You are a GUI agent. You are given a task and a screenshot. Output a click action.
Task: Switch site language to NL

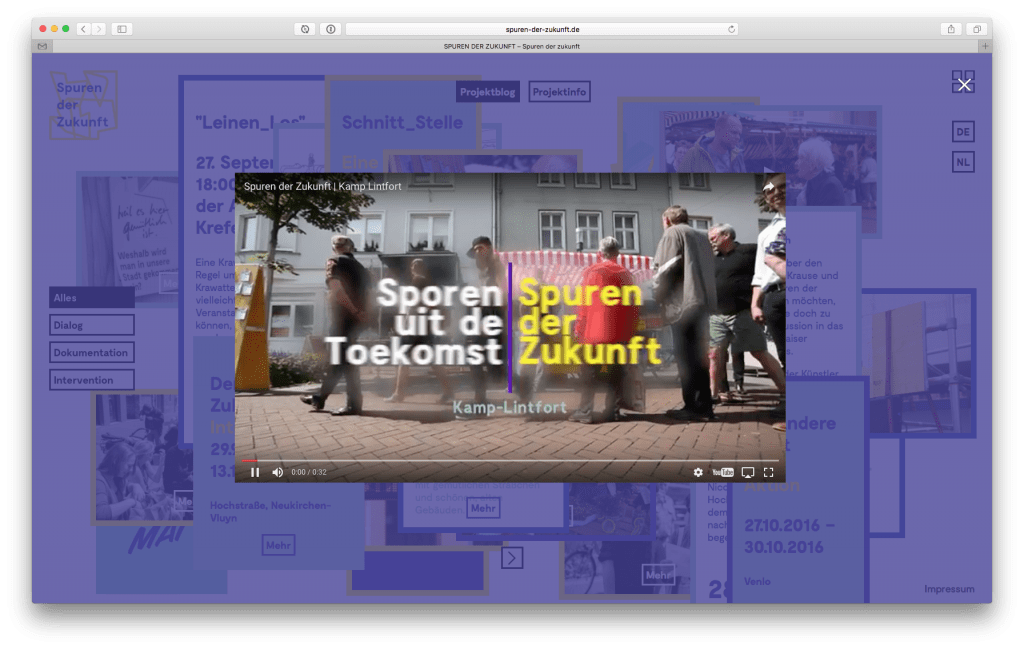[963, 162]
